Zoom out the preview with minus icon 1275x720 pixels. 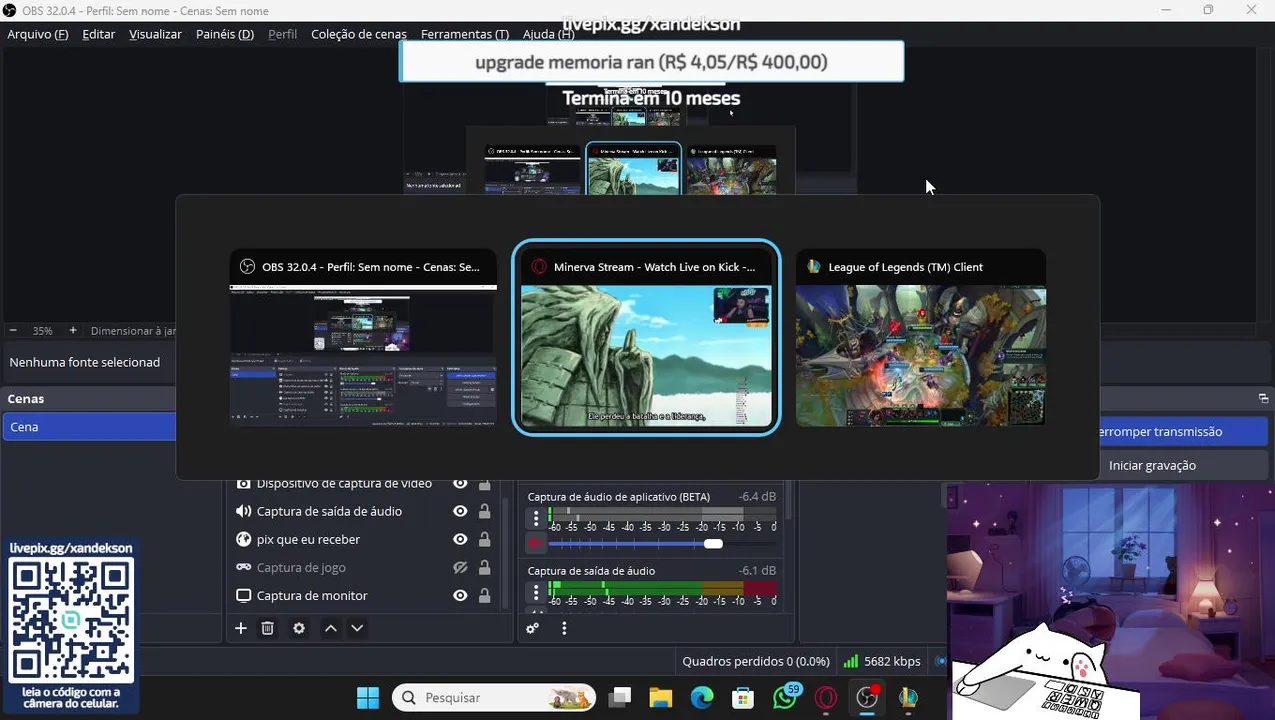pyautogui.click(x=13, y=330)
